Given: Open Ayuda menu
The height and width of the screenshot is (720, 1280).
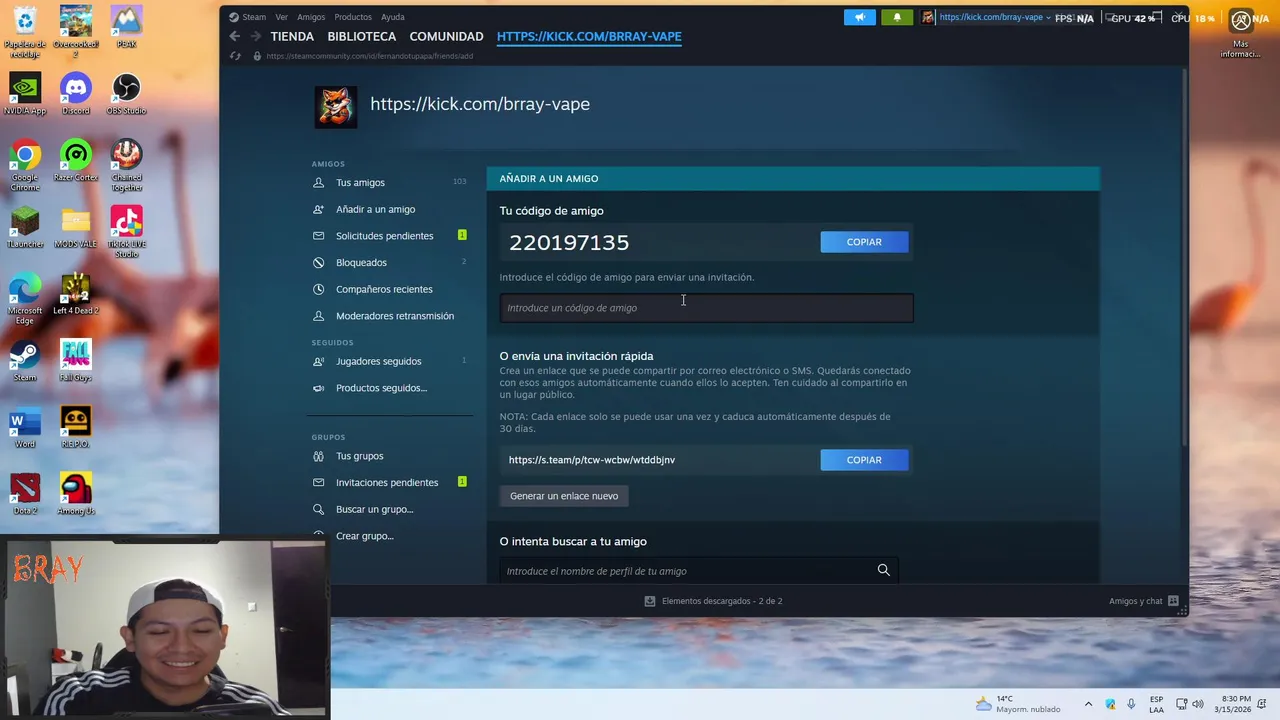Looking at the screenshot, I should [392, 17].
